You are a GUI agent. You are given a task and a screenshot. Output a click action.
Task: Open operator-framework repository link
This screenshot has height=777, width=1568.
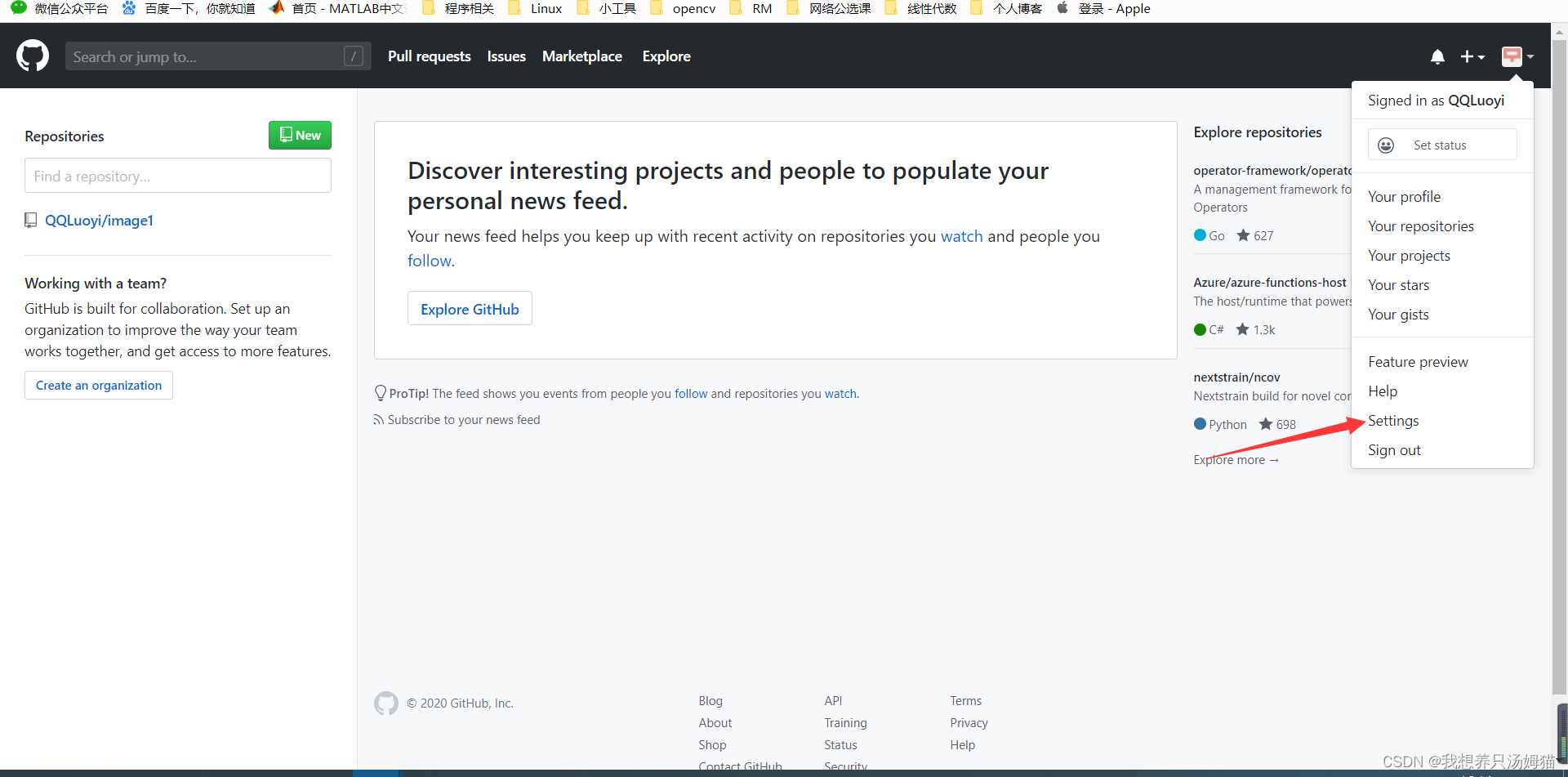pyautogui.click(x=1272, y=171)
